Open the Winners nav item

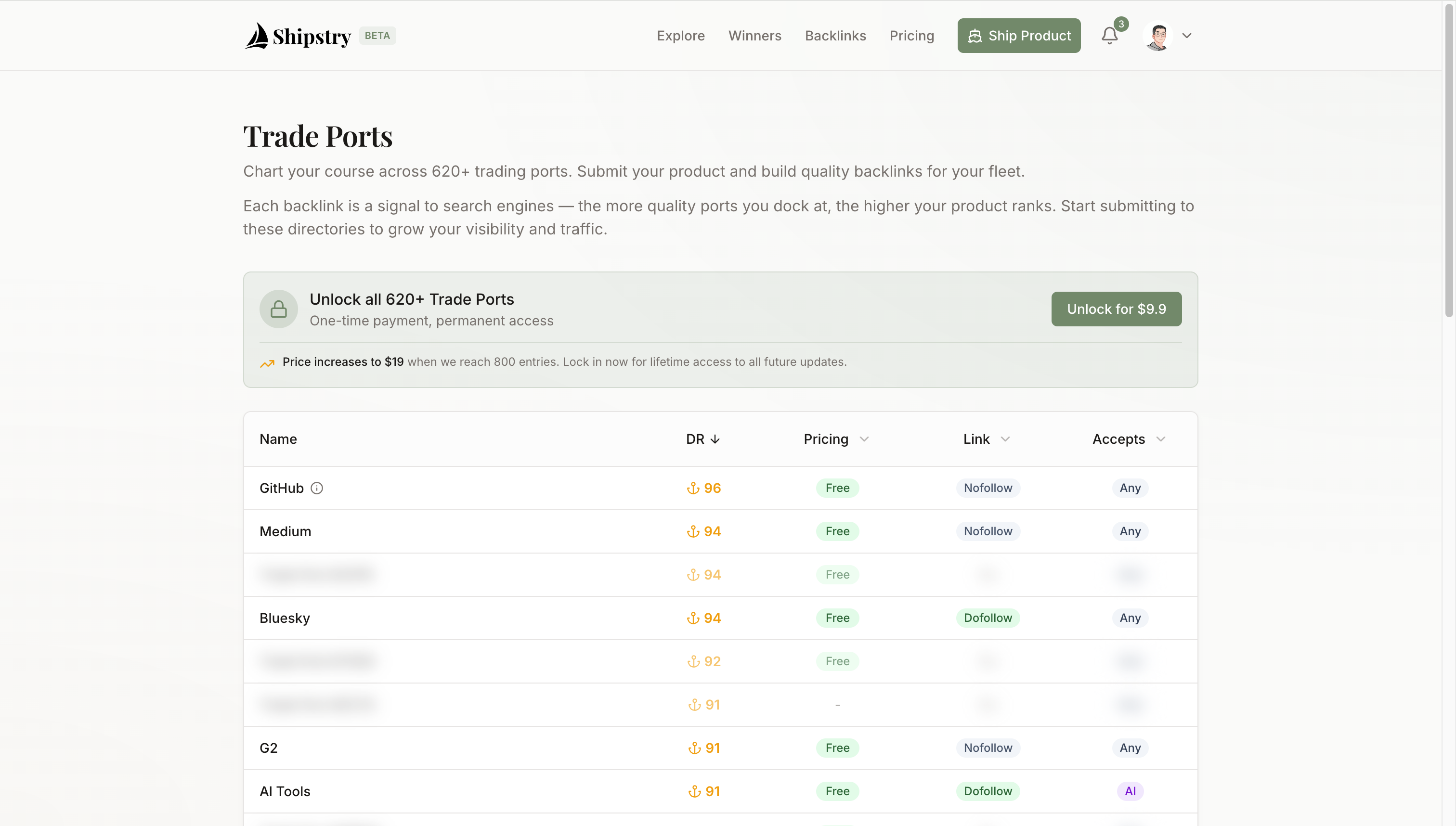coord(754,36)
